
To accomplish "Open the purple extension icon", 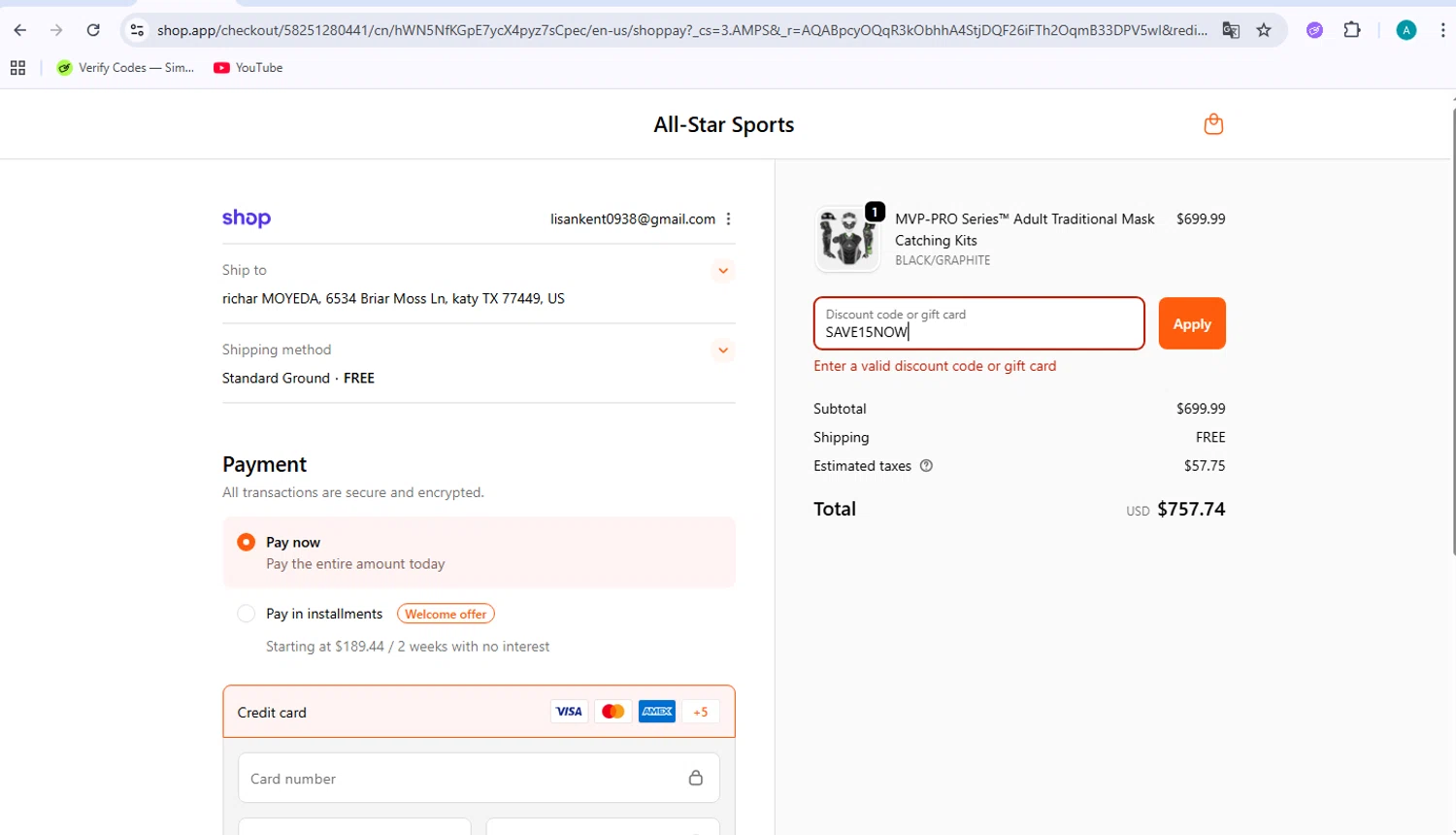I will pos(1314,30).
